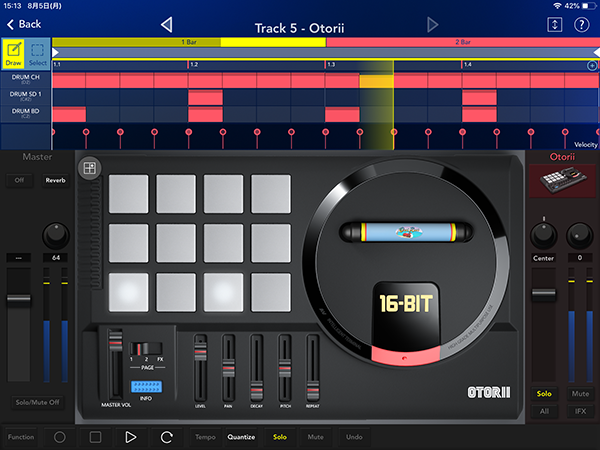The width and height of the screenshot is (600, 450).
Task: Open the Quantize setting
Action: tap(241, 437)
